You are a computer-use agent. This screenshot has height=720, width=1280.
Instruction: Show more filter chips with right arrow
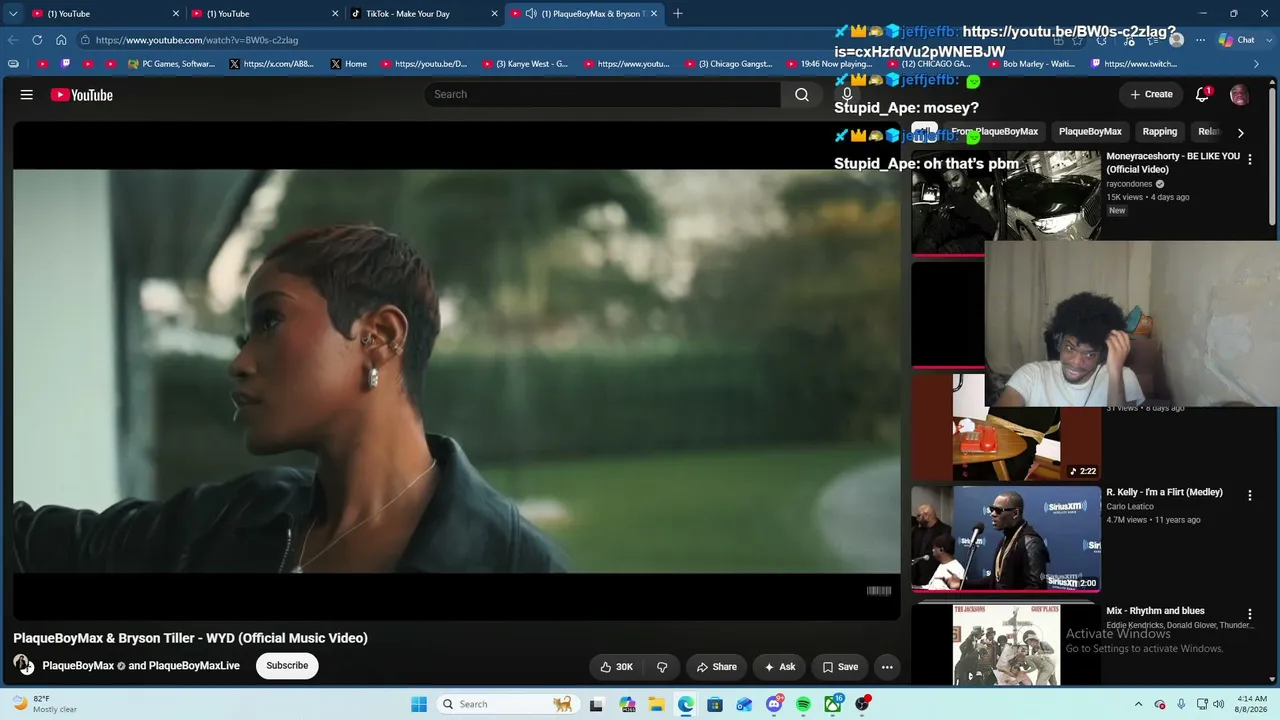pyautogui.click(x=1240, y=132)
